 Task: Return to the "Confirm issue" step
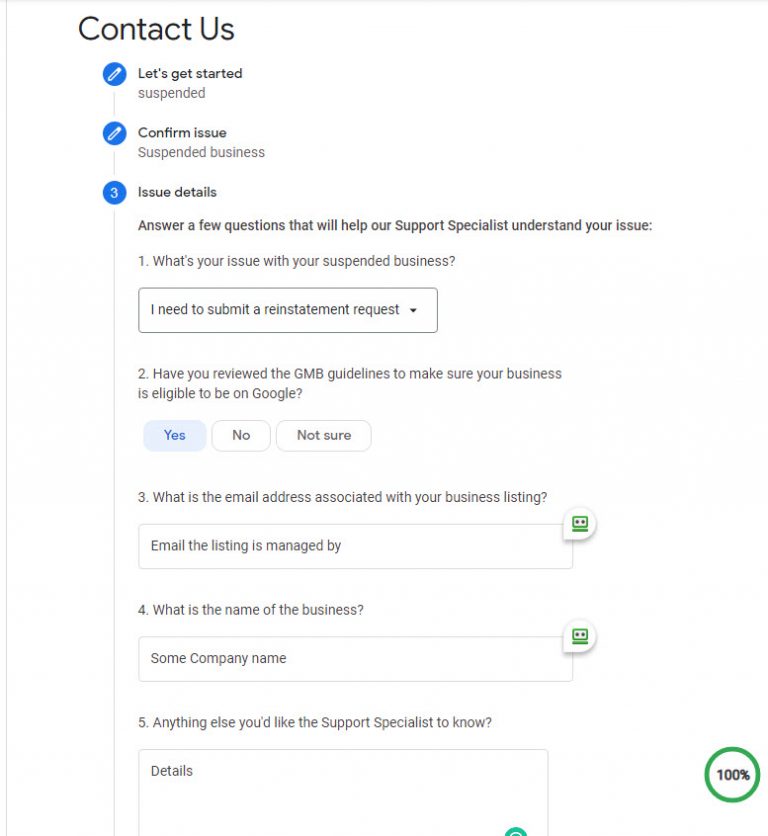pos(182,133)
